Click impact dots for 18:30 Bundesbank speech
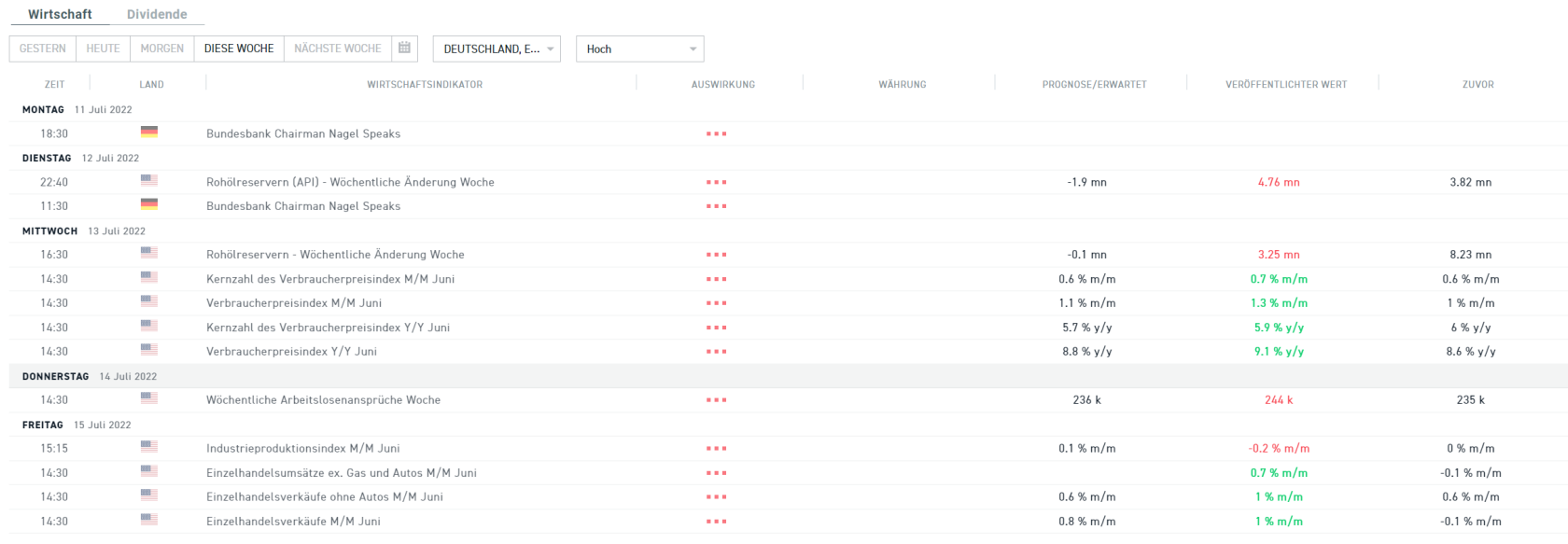 716,134
